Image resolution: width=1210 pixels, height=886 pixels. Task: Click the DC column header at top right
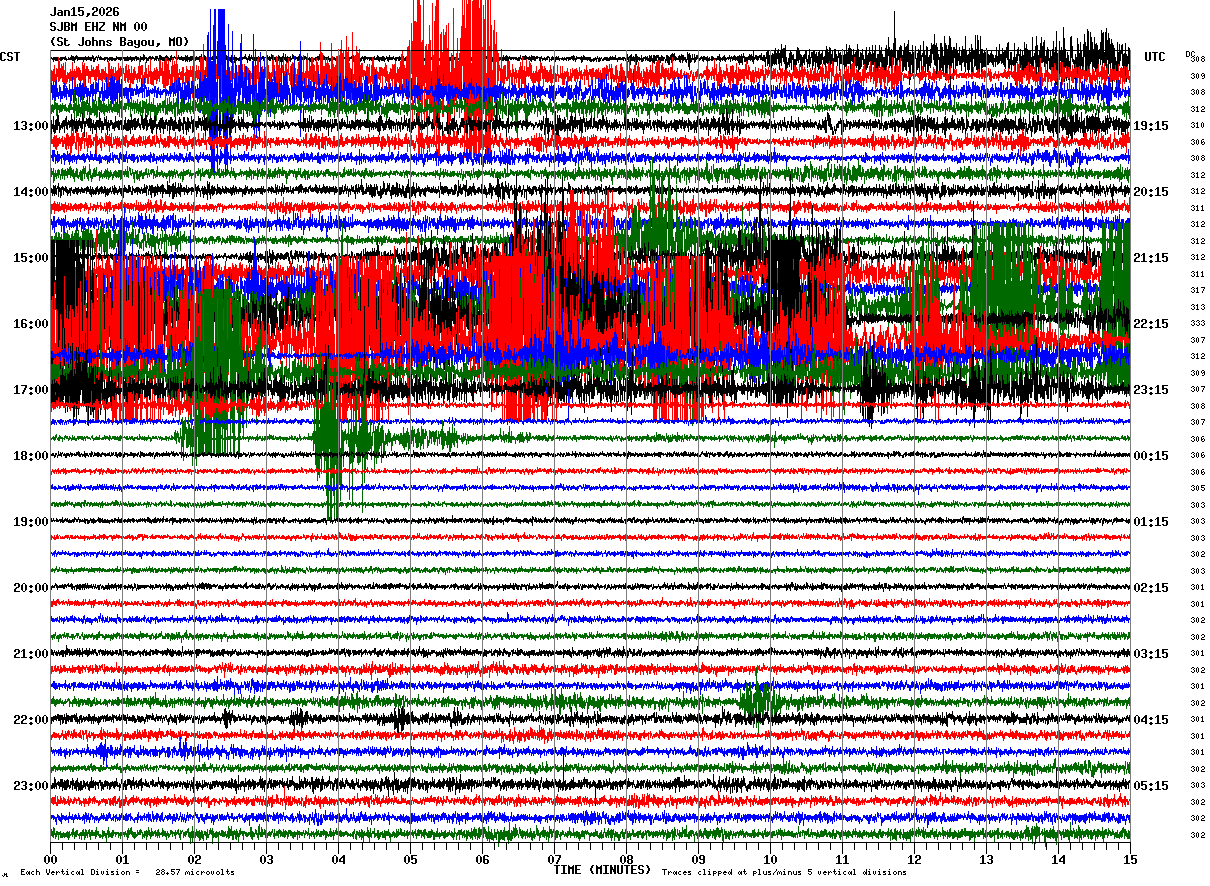[1190, 54]
